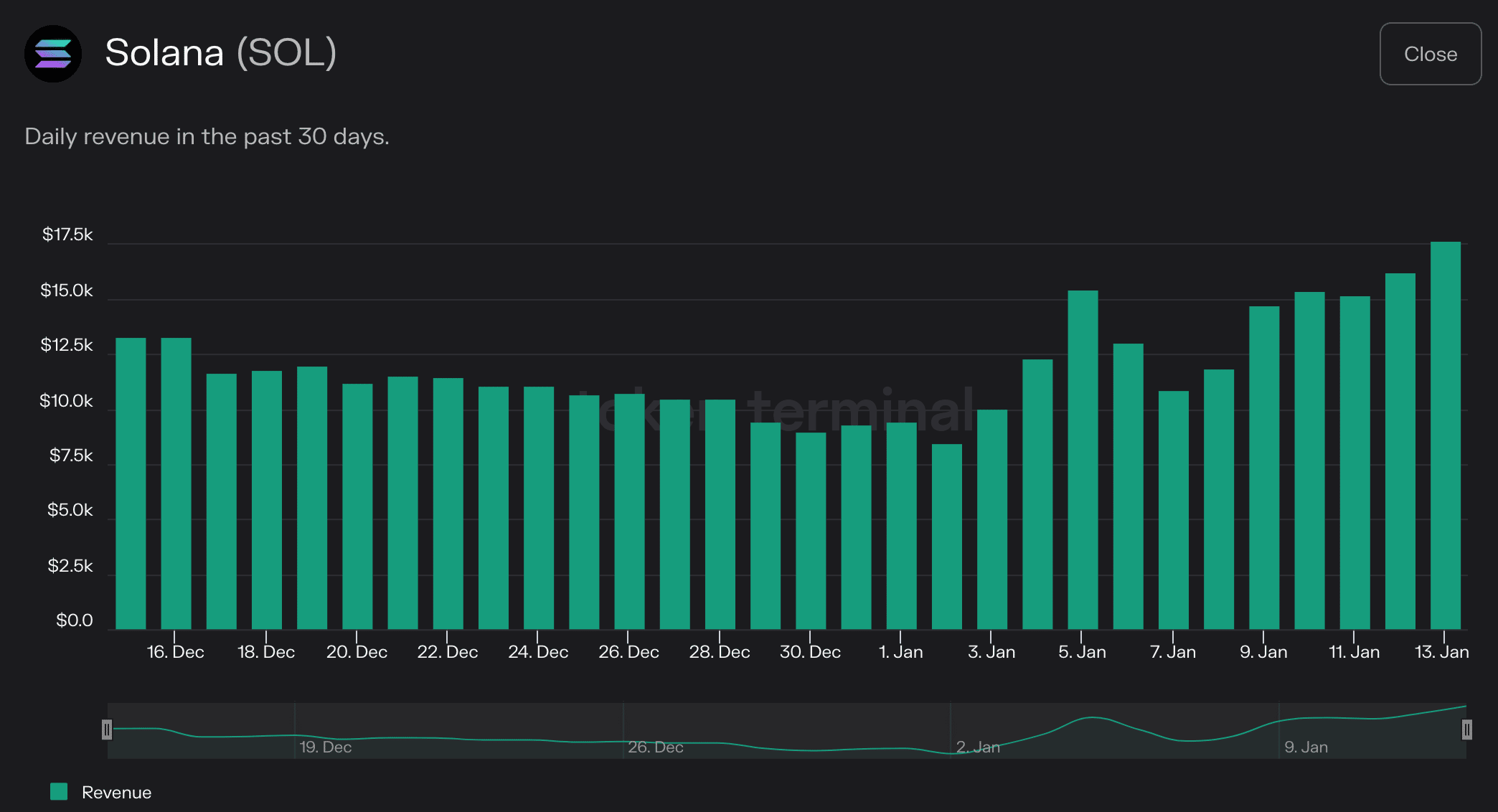Click the 3. Jan revenue bar
The height and width of the screenshot is (812, 1498).
992,519
